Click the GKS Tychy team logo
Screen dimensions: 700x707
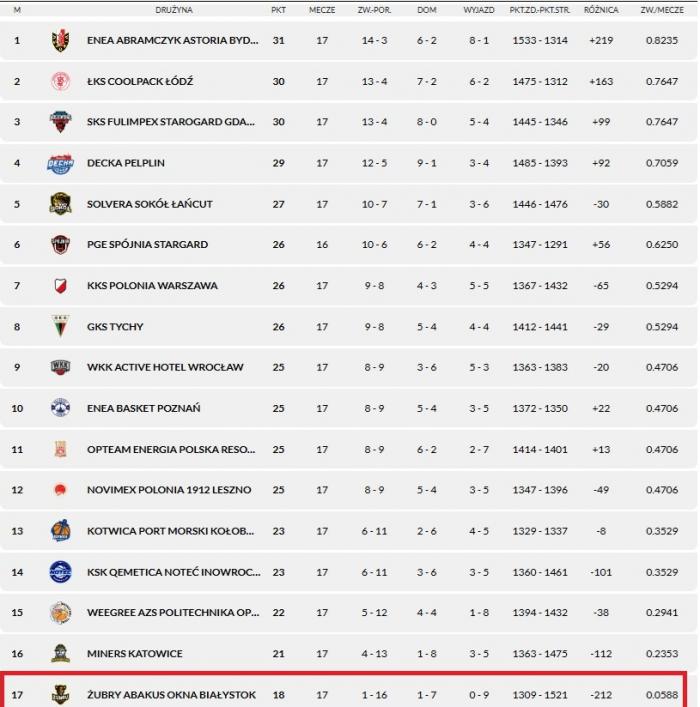(61, 326)
